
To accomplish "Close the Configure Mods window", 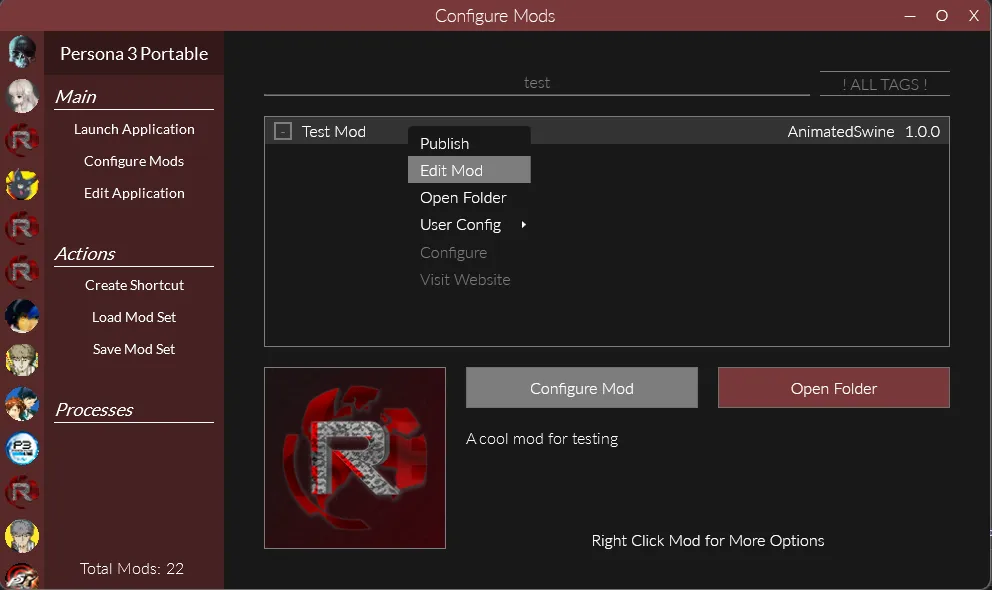I will (x=974, y=16).
